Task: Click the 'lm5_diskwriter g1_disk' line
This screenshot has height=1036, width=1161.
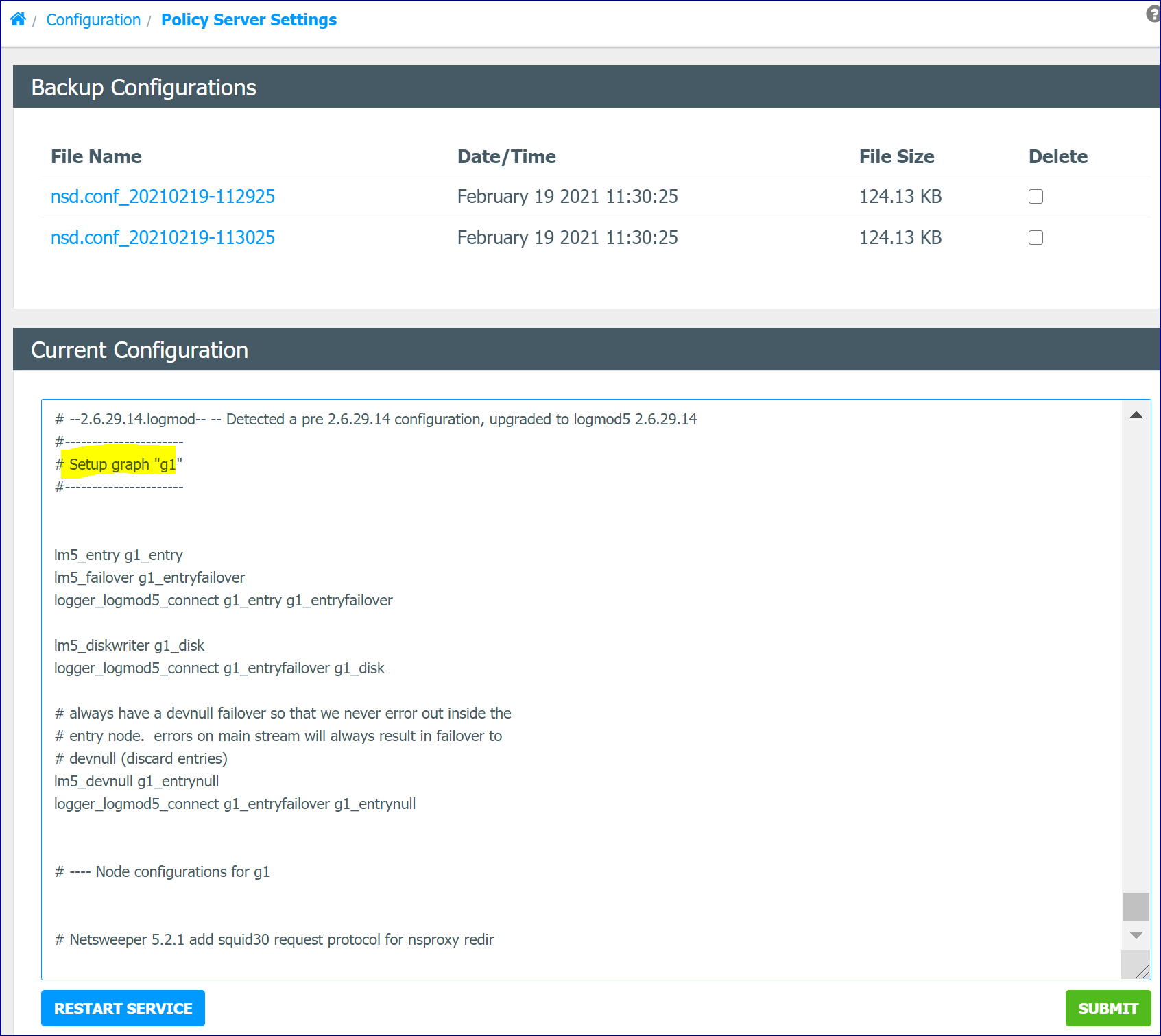Action: (130, 645)
